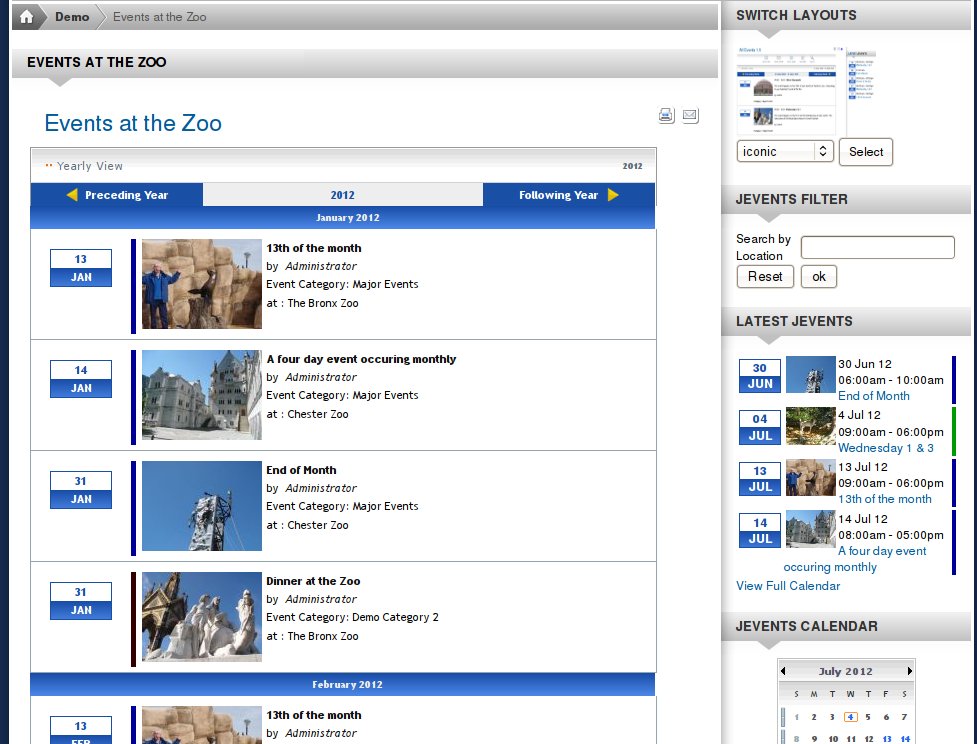Open 'End of Month' link in Latest JEvents
977x744 pixels.
click(x=874, y=396)
